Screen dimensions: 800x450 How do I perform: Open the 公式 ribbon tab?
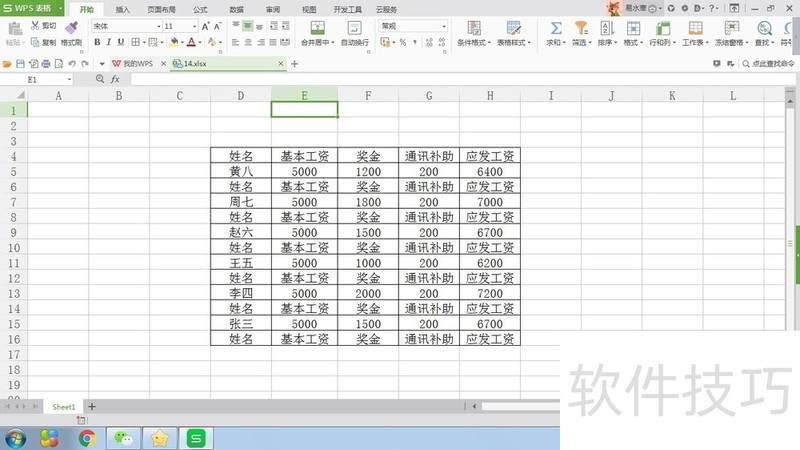pyautogui.click(x=200, y=9)
